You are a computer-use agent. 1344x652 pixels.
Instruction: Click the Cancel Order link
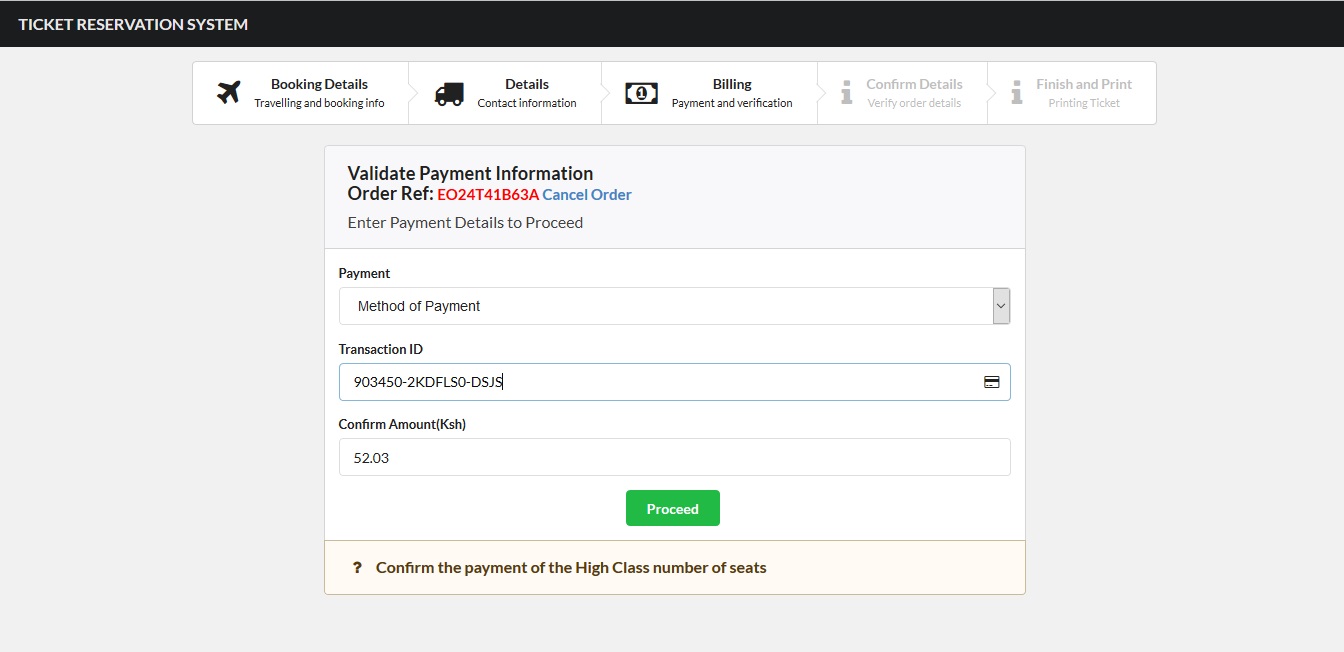pos(587,195)
